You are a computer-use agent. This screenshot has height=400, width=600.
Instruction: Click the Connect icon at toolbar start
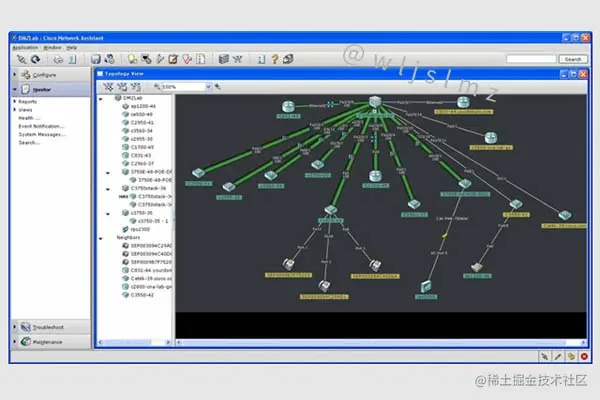pos(21,59)
